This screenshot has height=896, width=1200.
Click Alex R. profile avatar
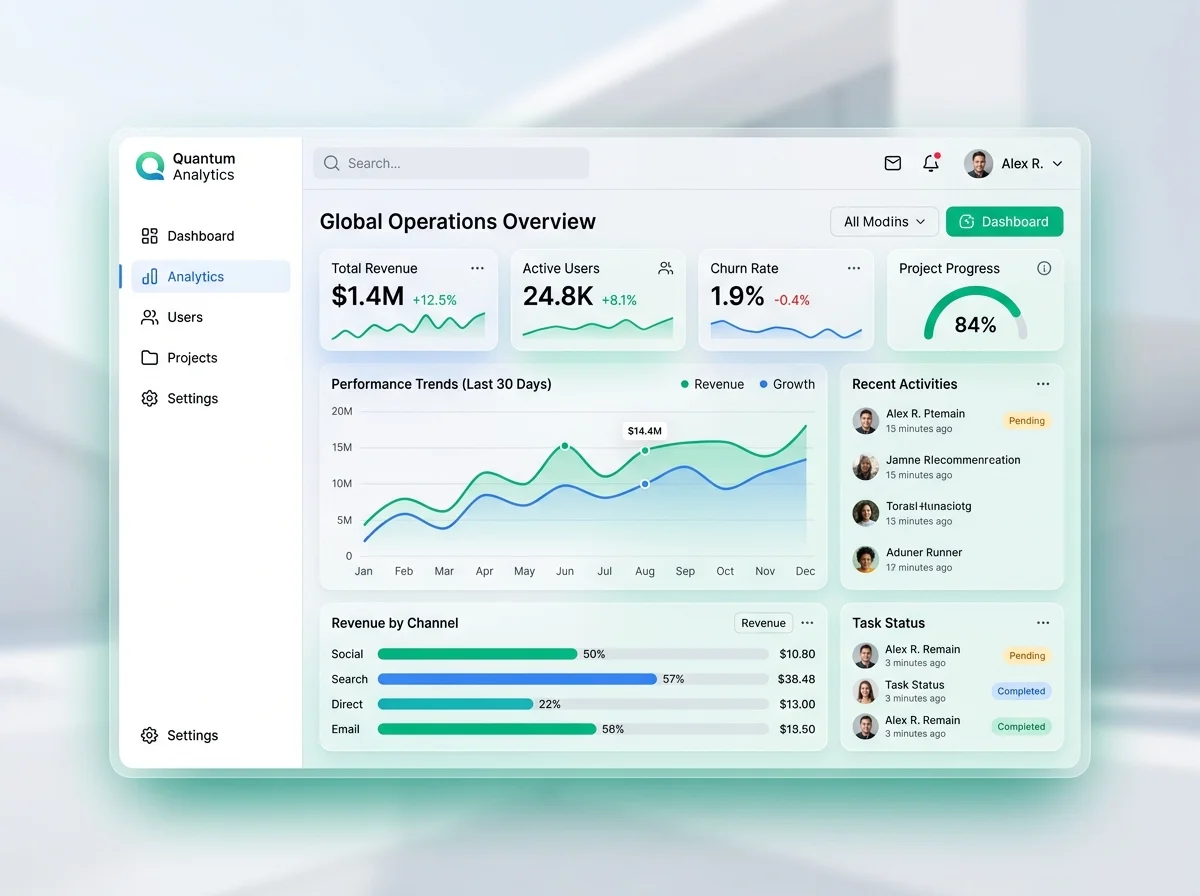(x=978, y=163)
